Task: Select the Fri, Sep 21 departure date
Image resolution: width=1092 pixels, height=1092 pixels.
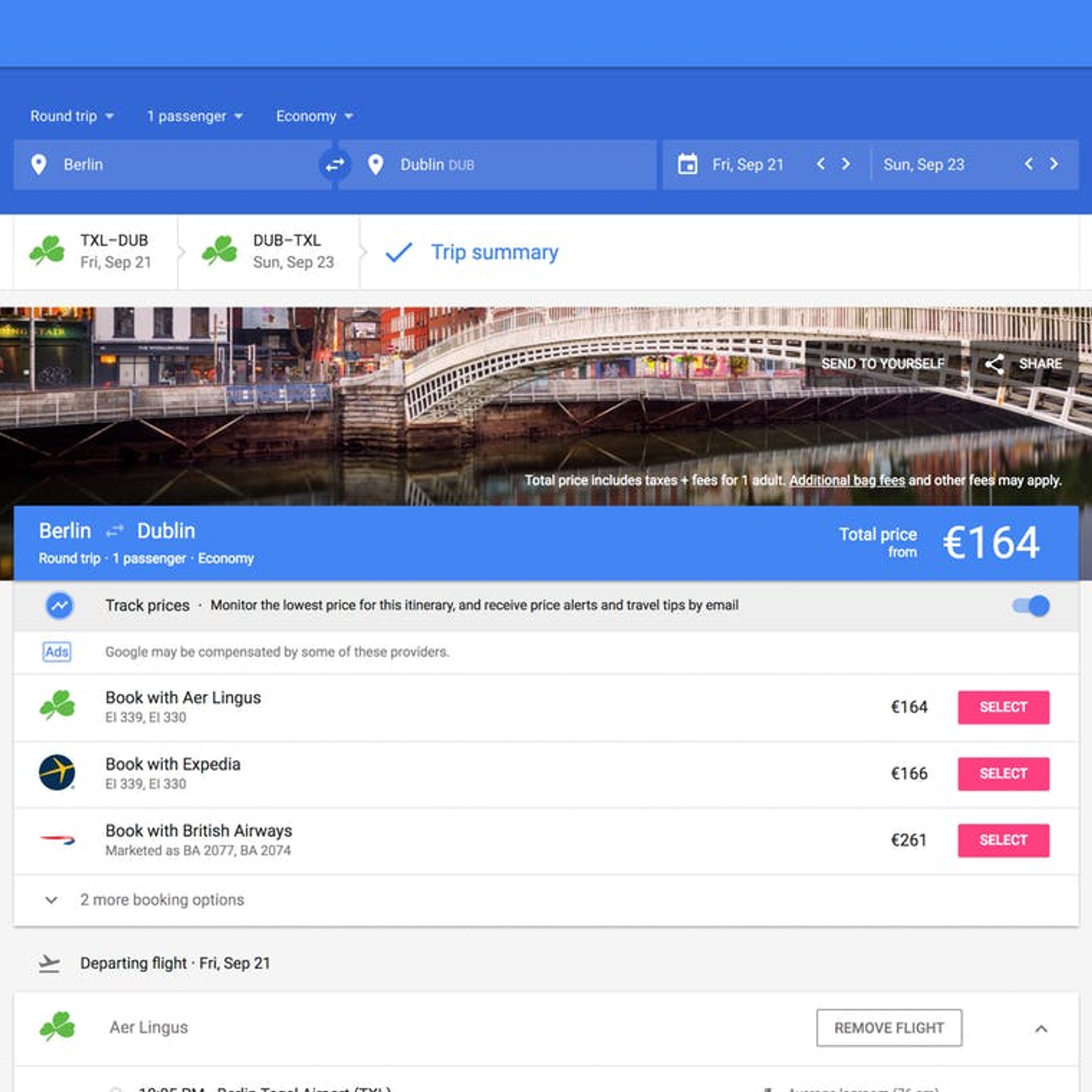Action: [x=748, y=164]
